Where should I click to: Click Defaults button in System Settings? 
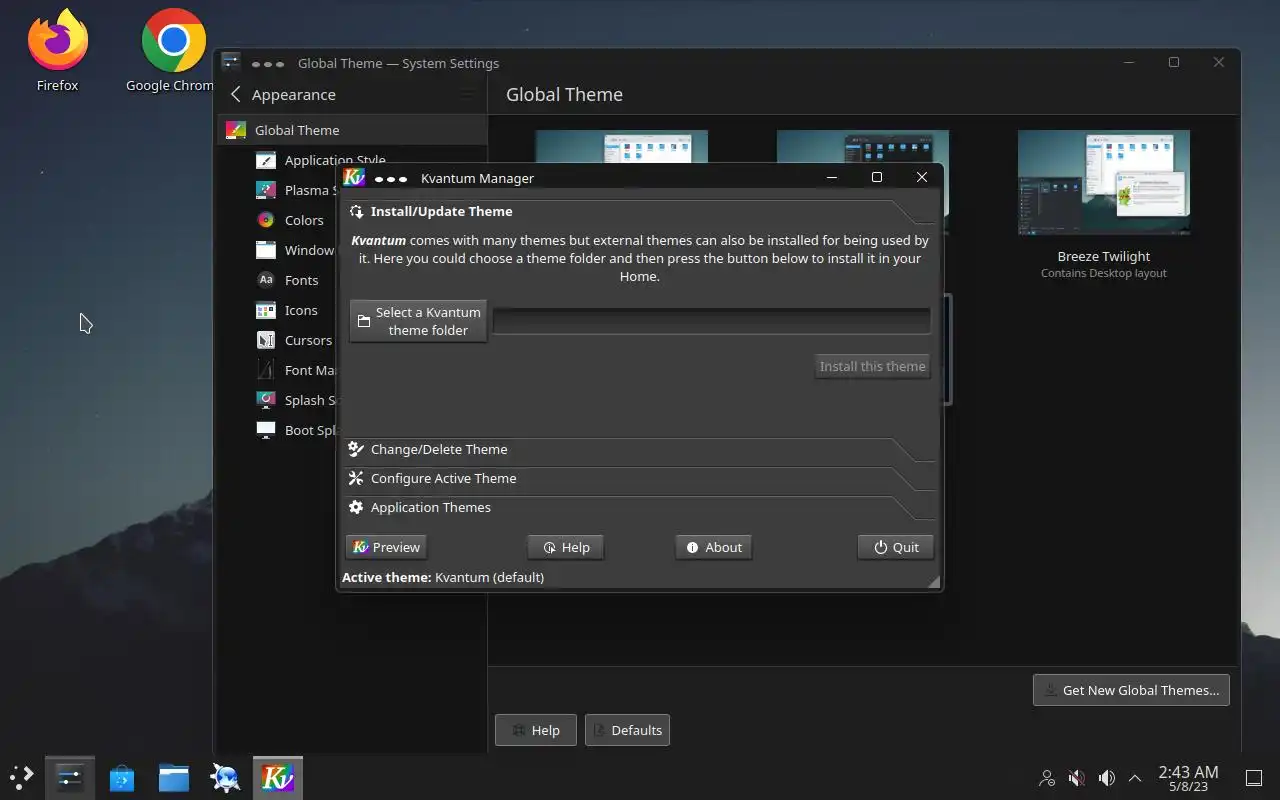tap(627, 730)
